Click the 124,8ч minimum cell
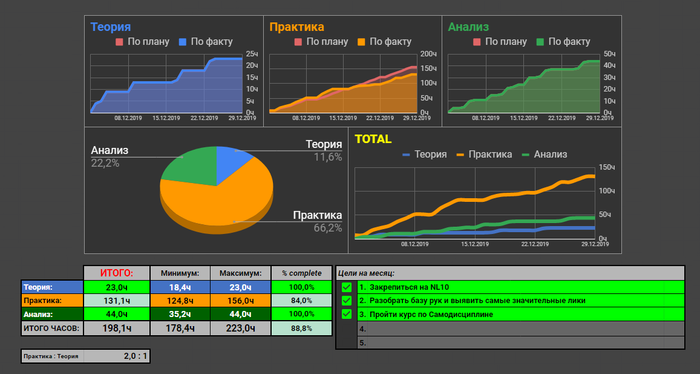Screen dimensions: 700x374 [x=180, y=300]
